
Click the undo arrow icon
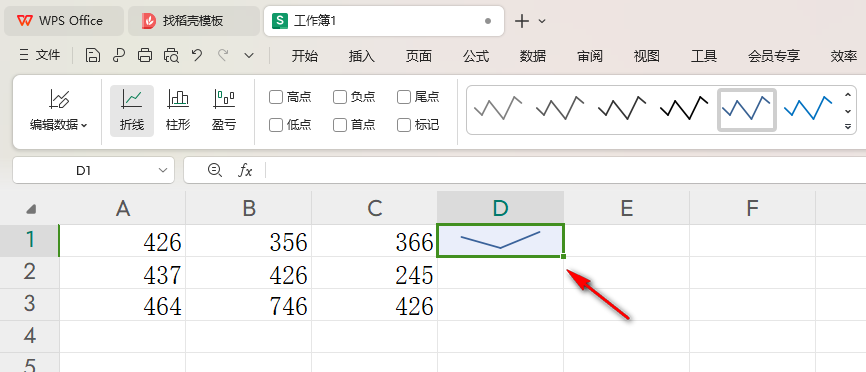[x=197, y=55]
